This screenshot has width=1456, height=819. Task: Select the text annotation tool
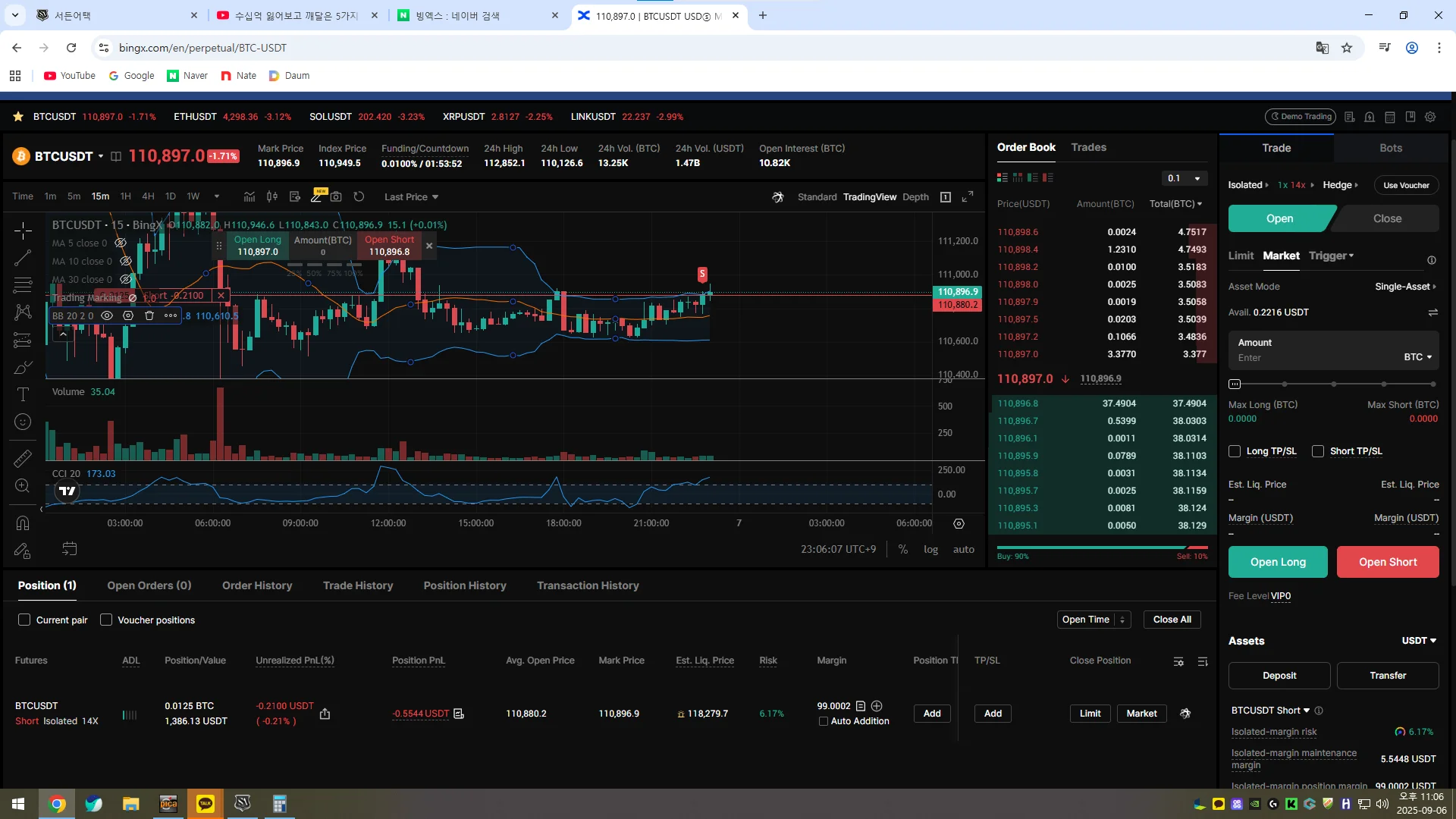click(x=23, y=394)
